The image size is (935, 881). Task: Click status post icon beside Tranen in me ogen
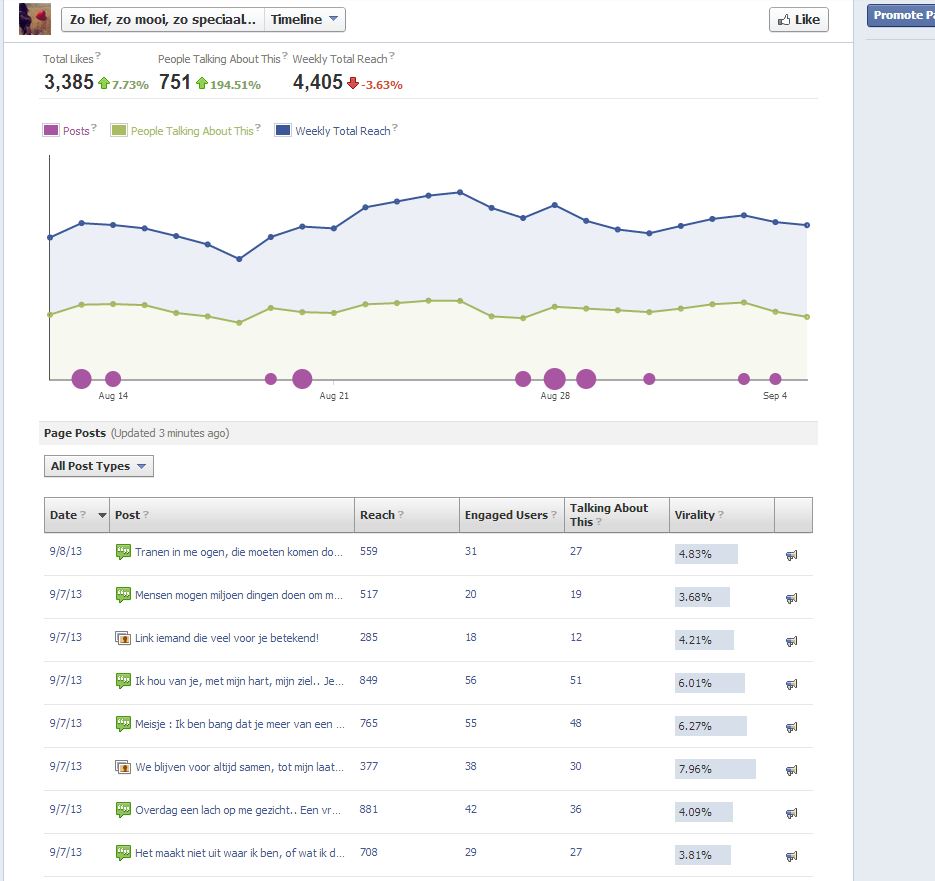tap(123, 552)
